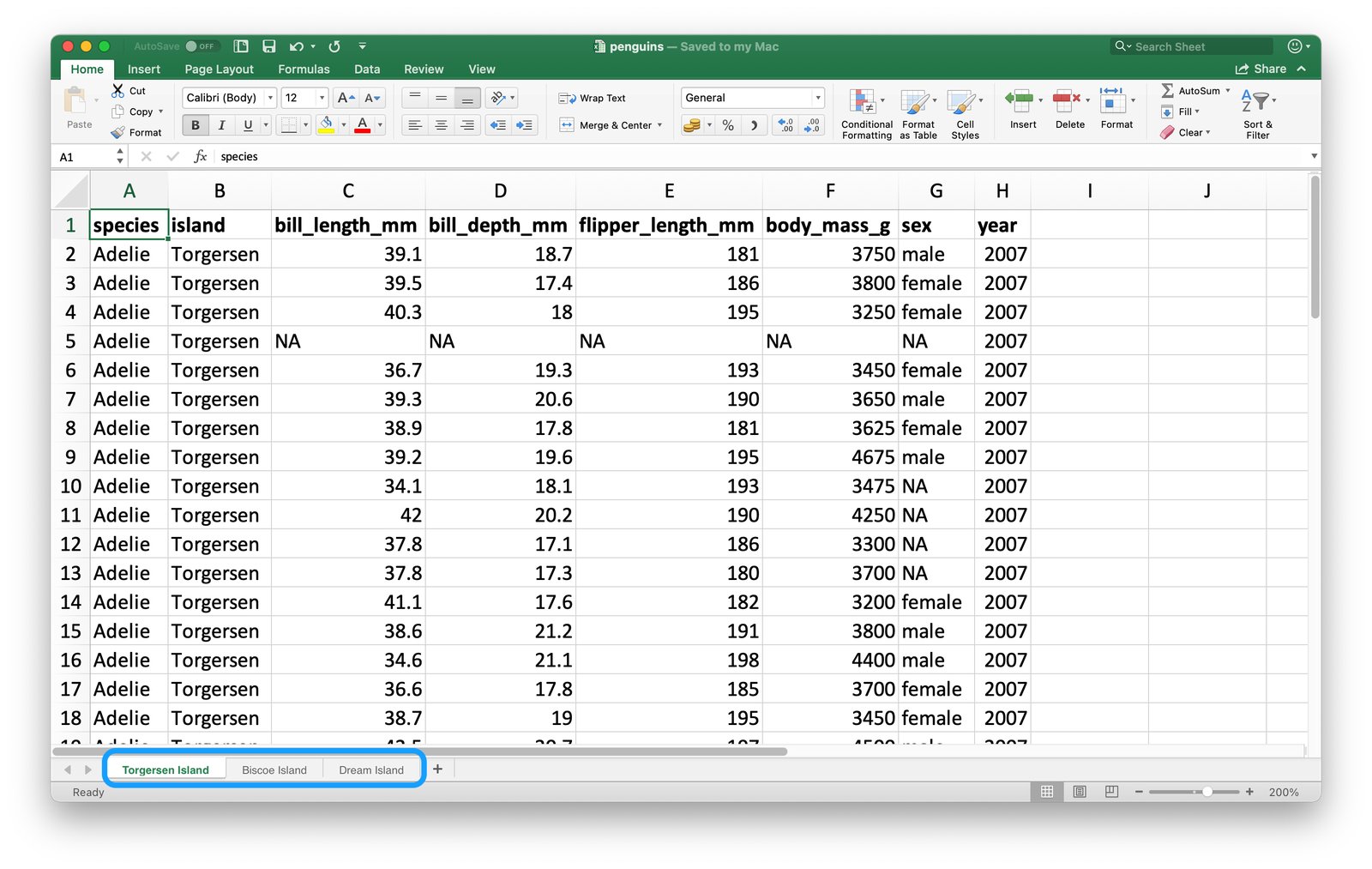This screenshot has height=869, width=1372.
Task: Click the Increase indent icon
Action: (524, 125)
